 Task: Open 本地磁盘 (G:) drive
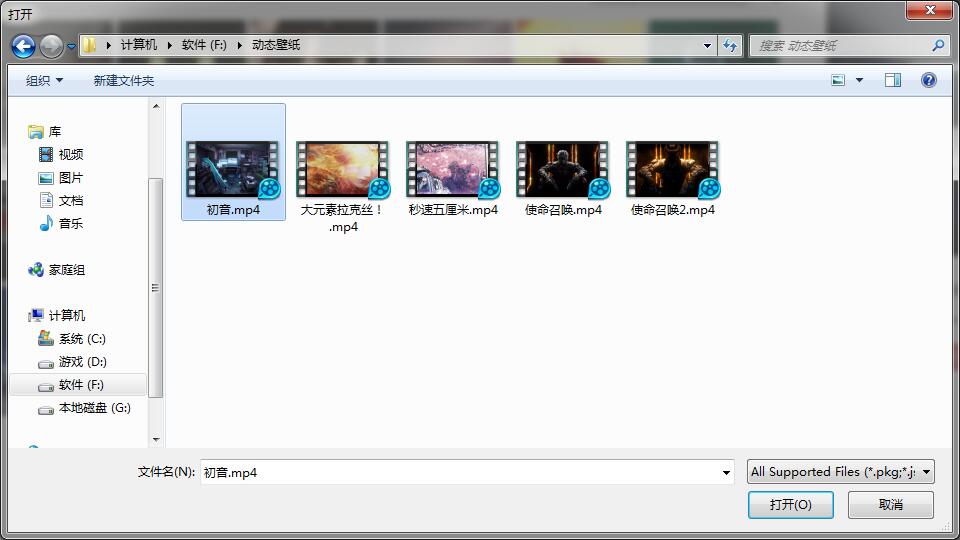point(95,408)
